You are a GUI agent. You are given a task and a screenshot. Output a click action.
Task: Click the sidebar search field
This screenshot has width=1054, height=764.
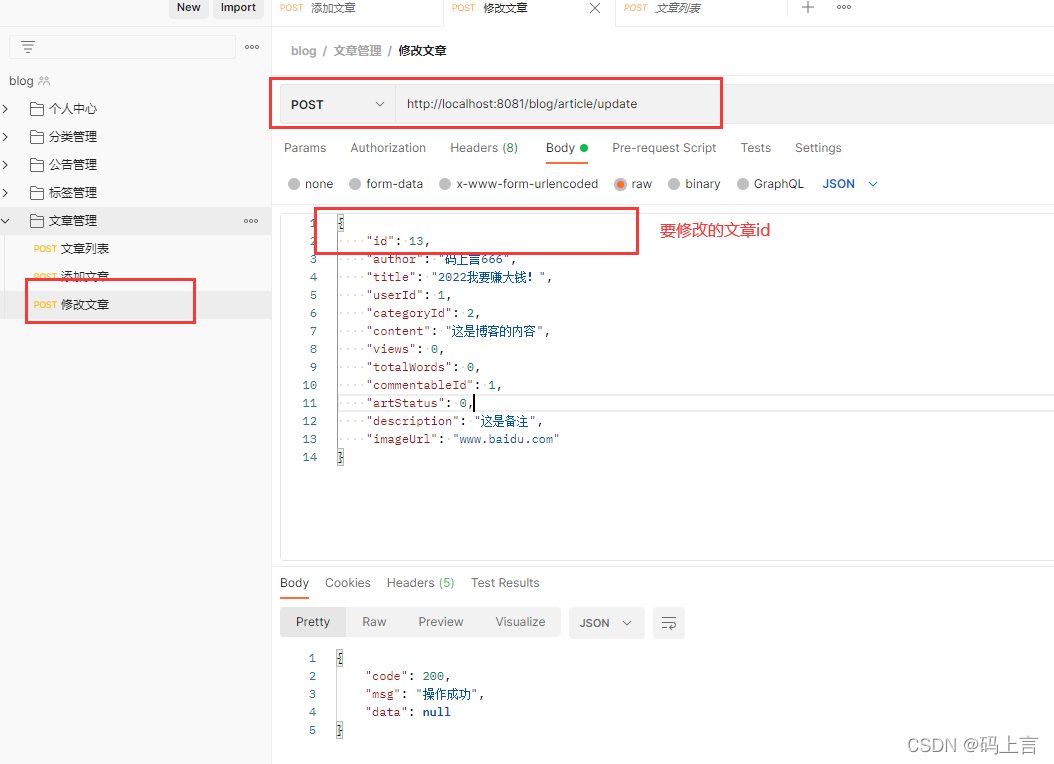tap(122, 47)
